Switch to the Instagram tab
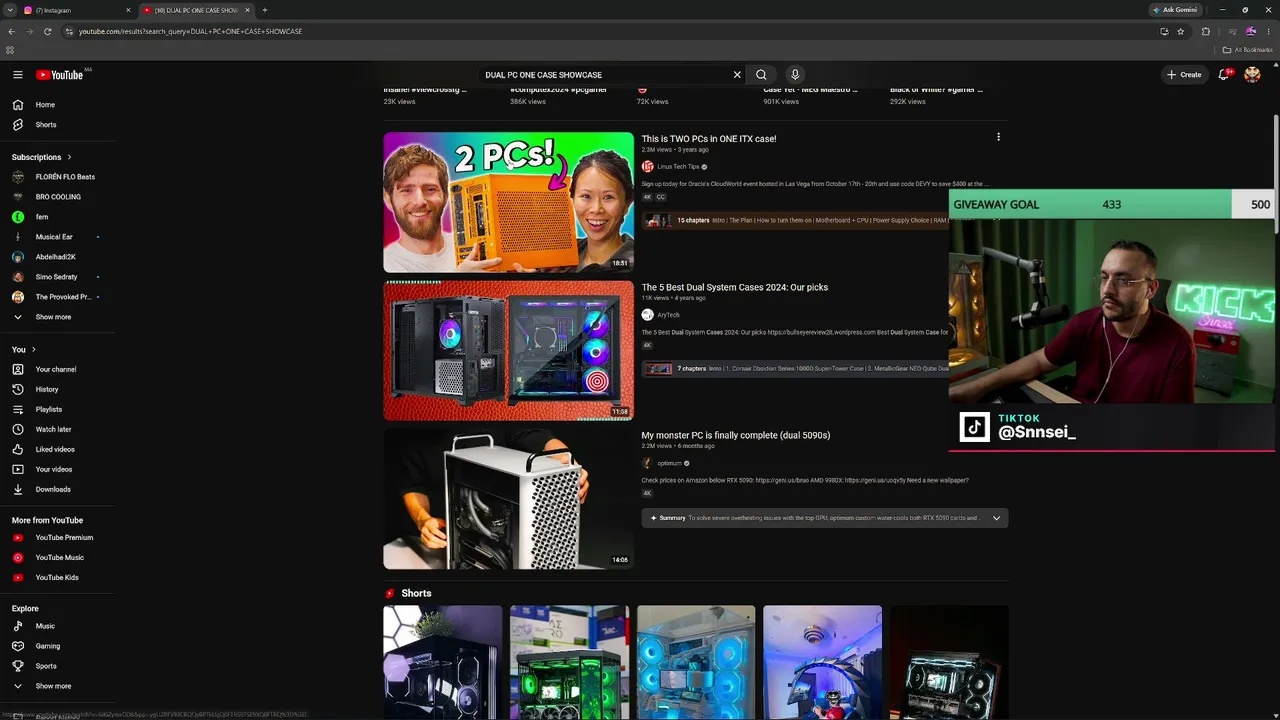The image size is (1280, 720). 77,10
